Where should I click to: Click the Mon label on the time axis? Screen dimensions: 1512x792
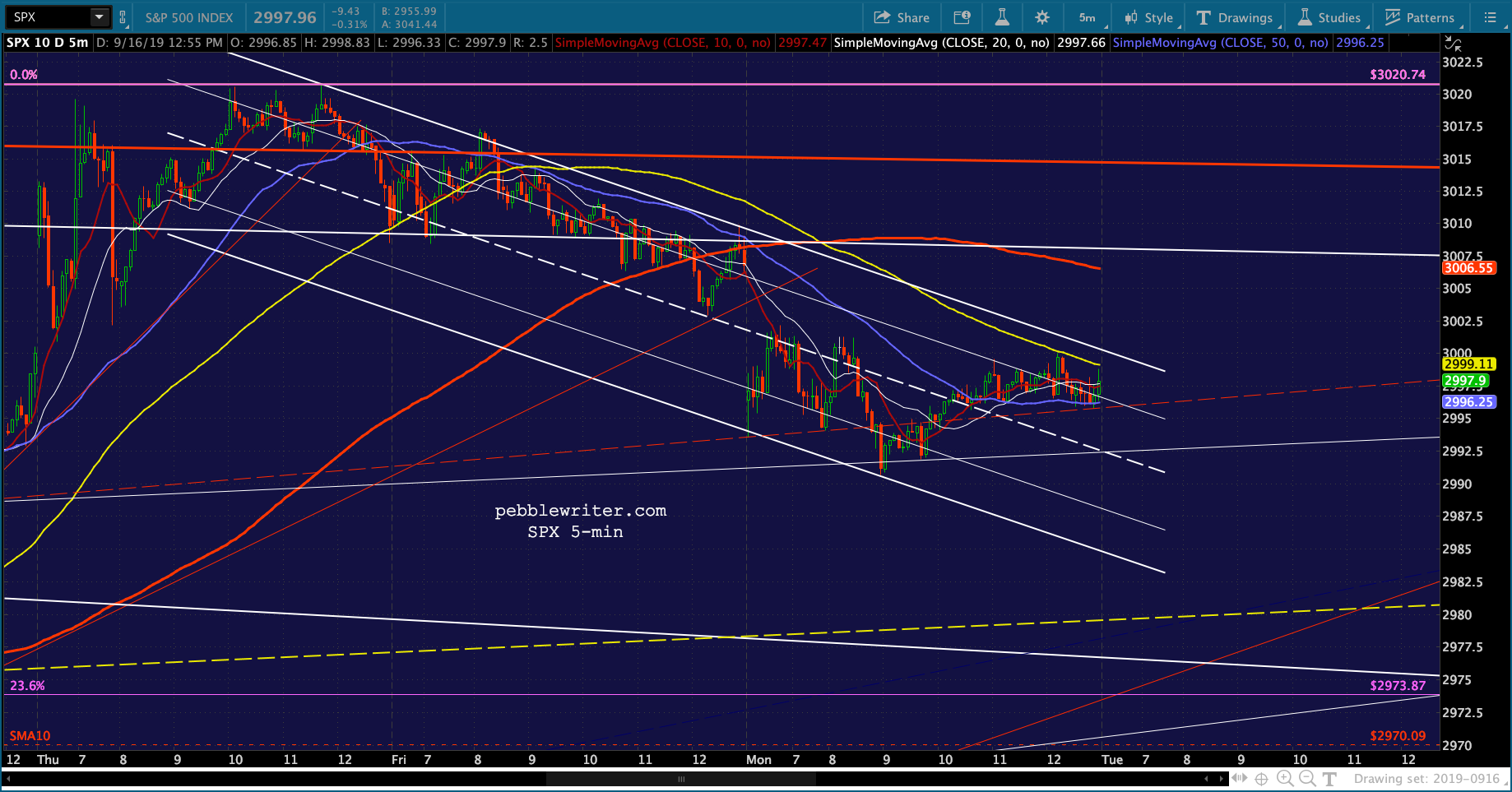(758, 760)
